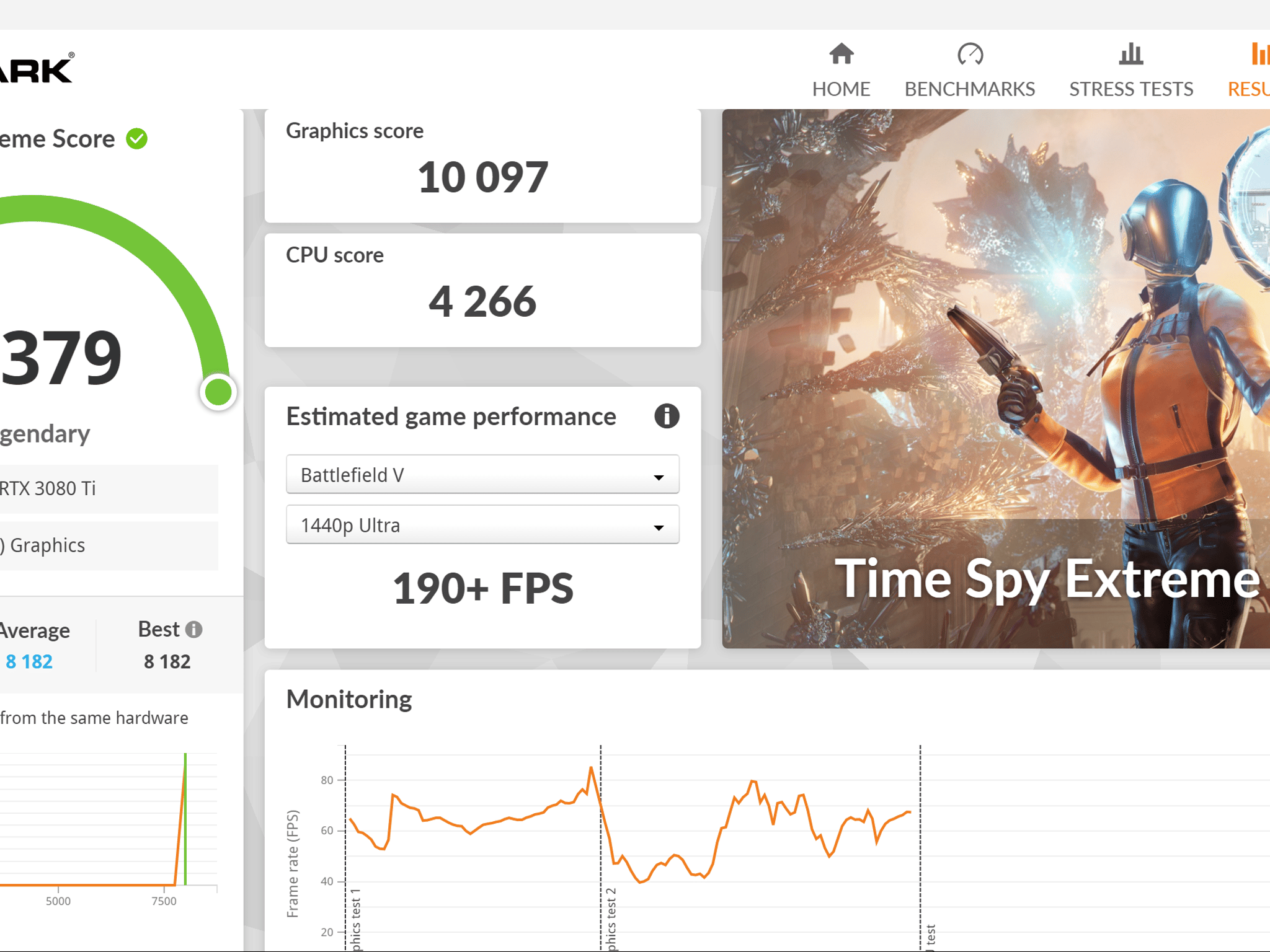
Task: Show info for Estimated game performance
Action: point(667,416)
